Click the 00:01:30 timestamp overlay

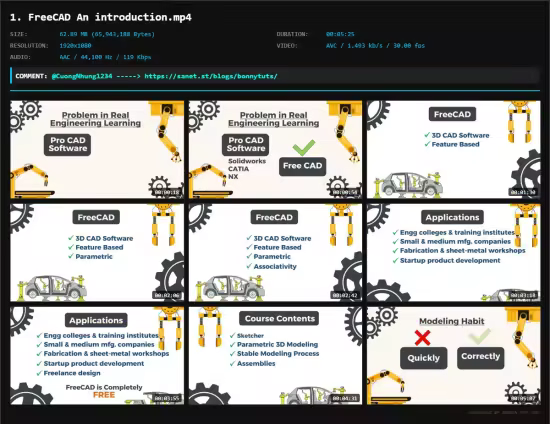click(x=523, y=192)
